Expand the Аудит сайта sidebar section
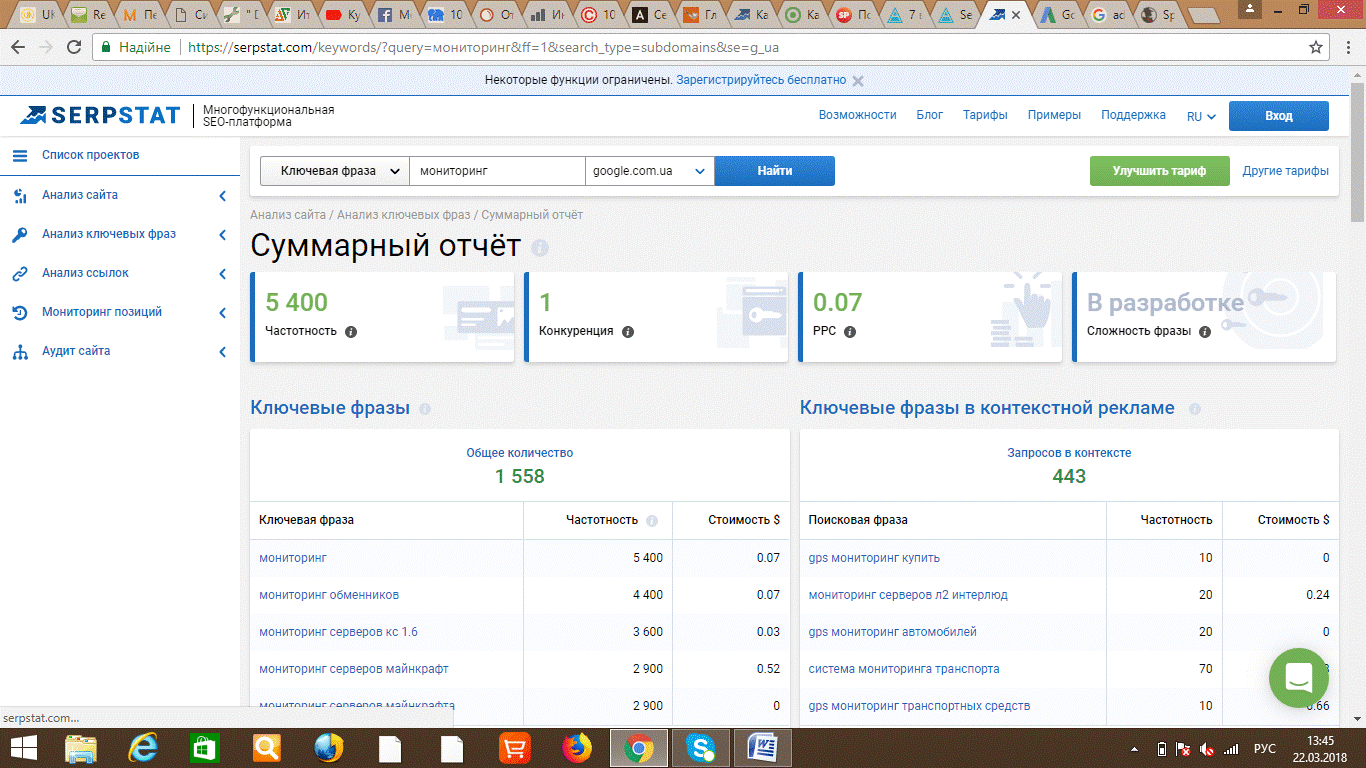Viewport: 1366px width, 768px height. point(223,352)
